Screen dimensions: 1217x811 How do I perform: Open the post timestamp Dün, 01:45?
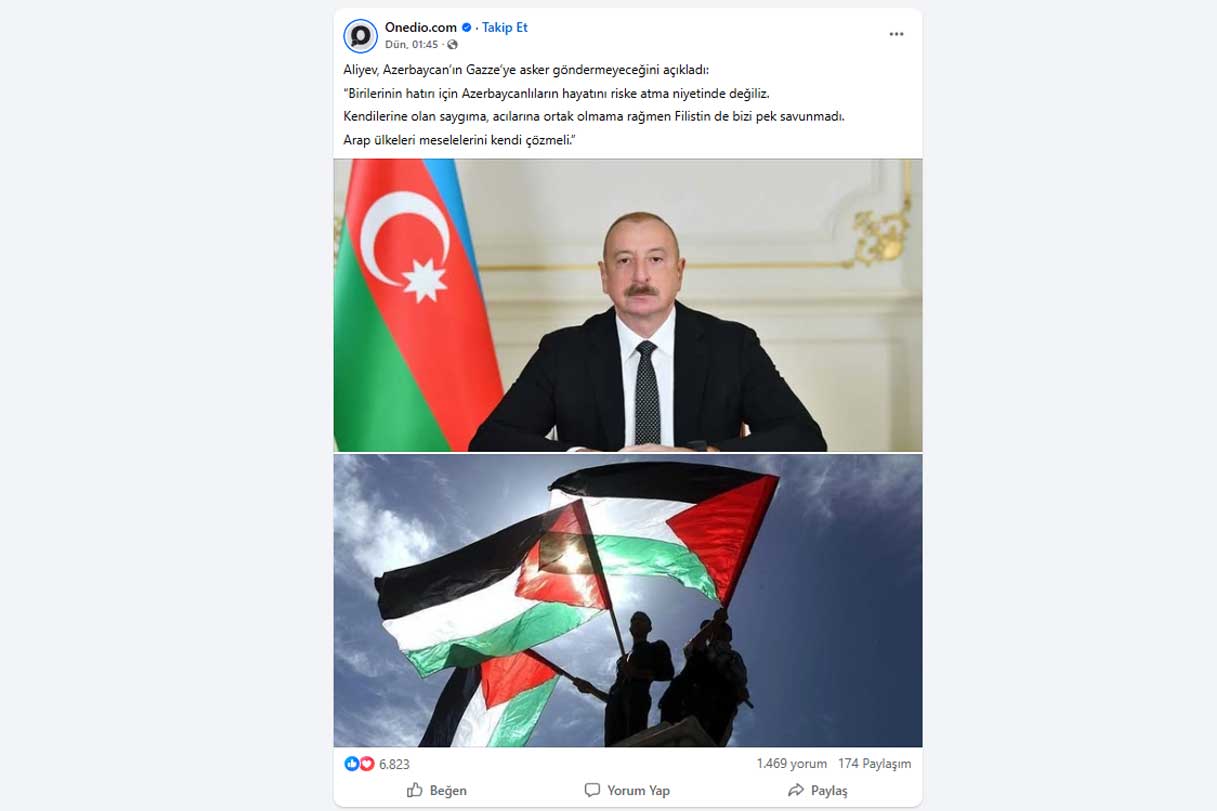[411, 45]
